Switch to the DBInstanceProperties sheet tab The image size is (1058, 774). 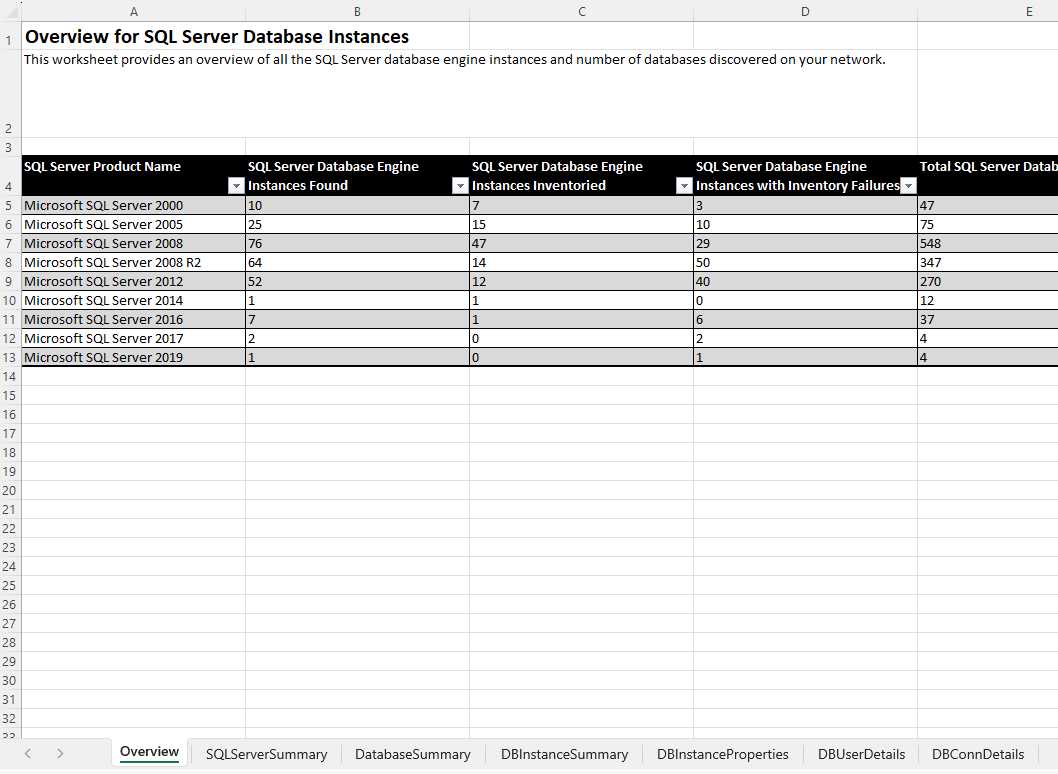(x=723, y=754)
